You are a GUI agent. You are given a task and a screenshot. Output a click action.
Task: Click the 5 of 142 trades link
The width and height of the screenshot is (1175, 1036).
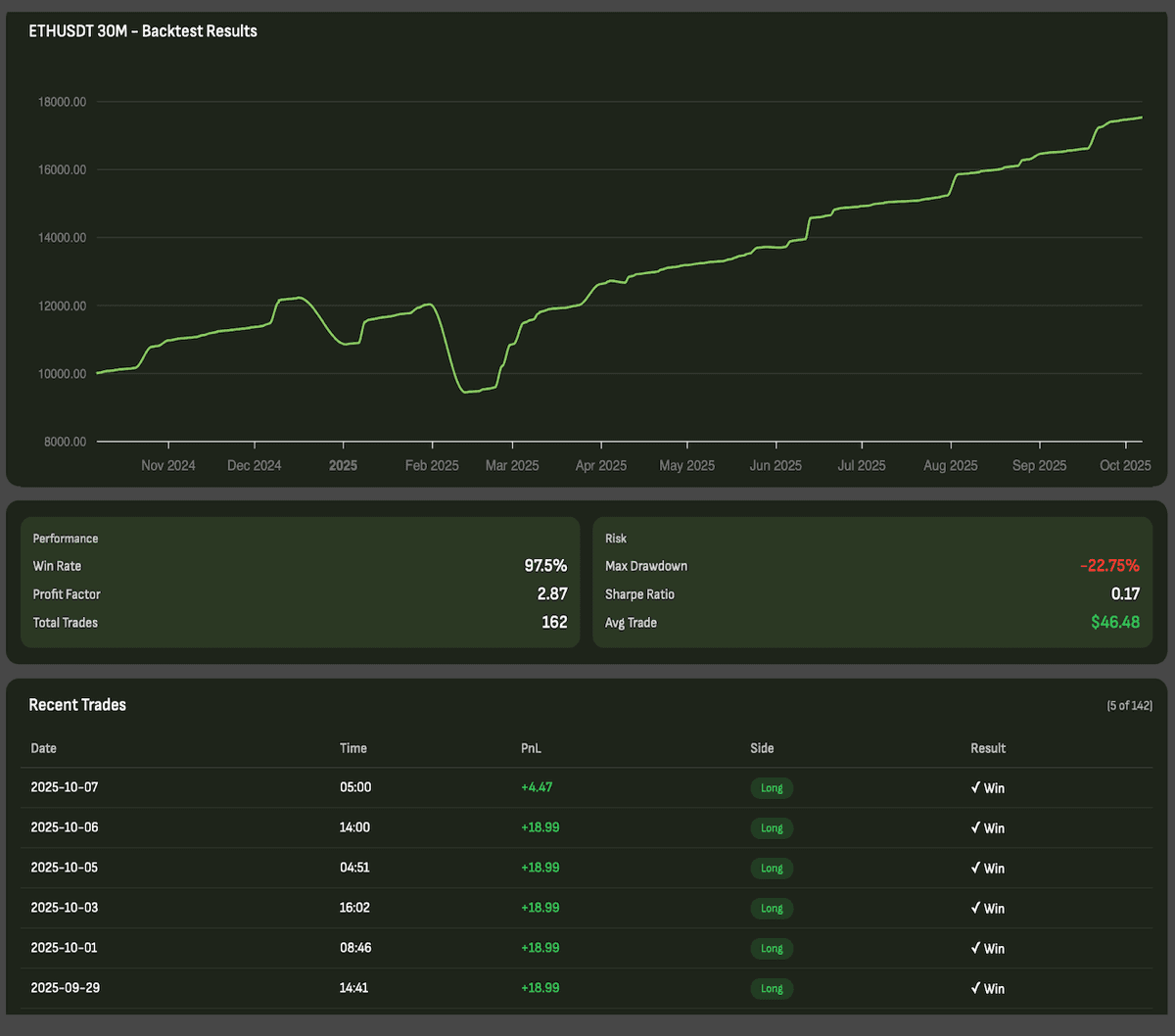[x=1128, y=705]
